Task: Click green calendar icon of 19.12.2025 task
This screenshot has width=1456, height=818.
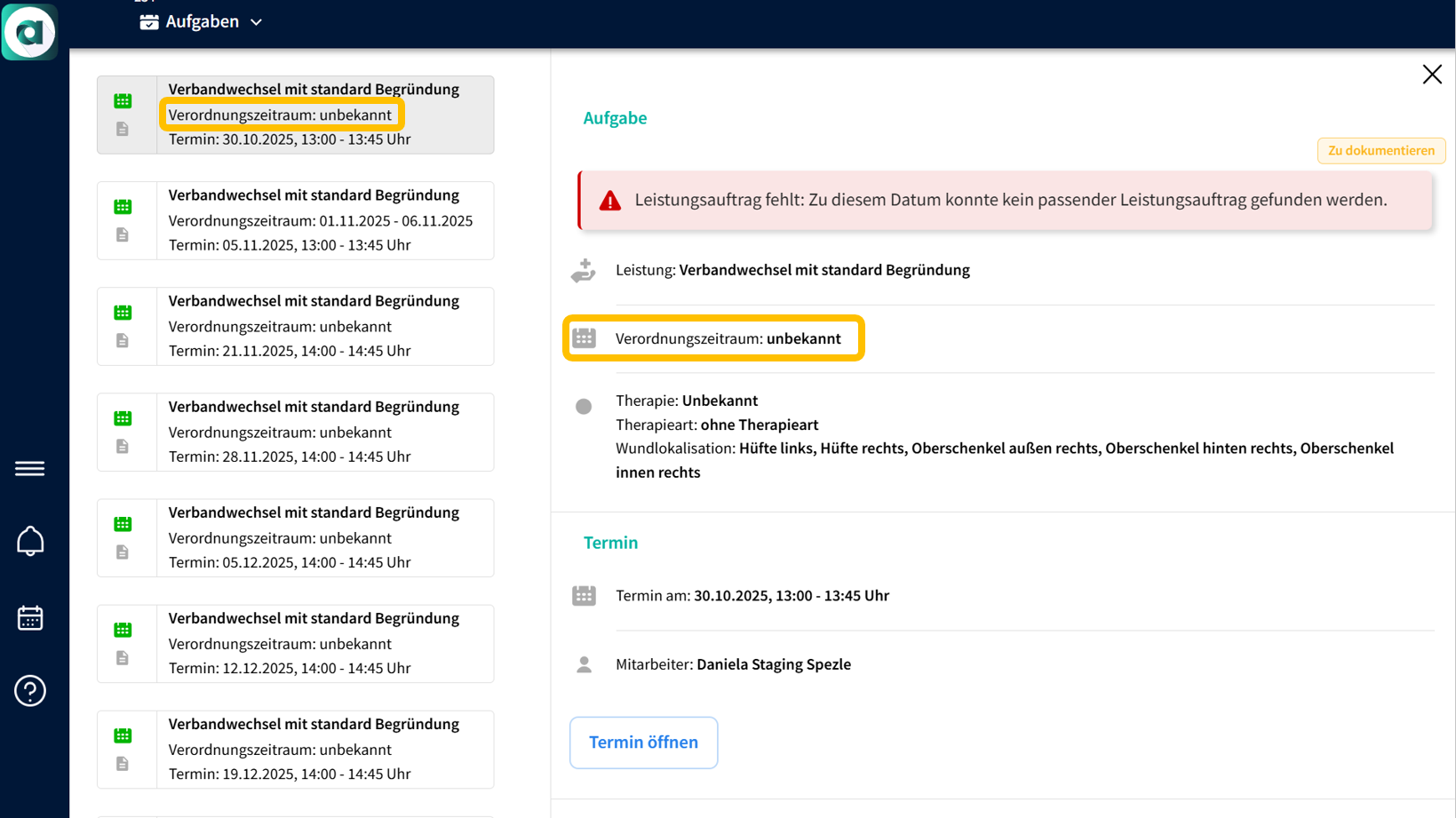Action: (x=123, y=735)
